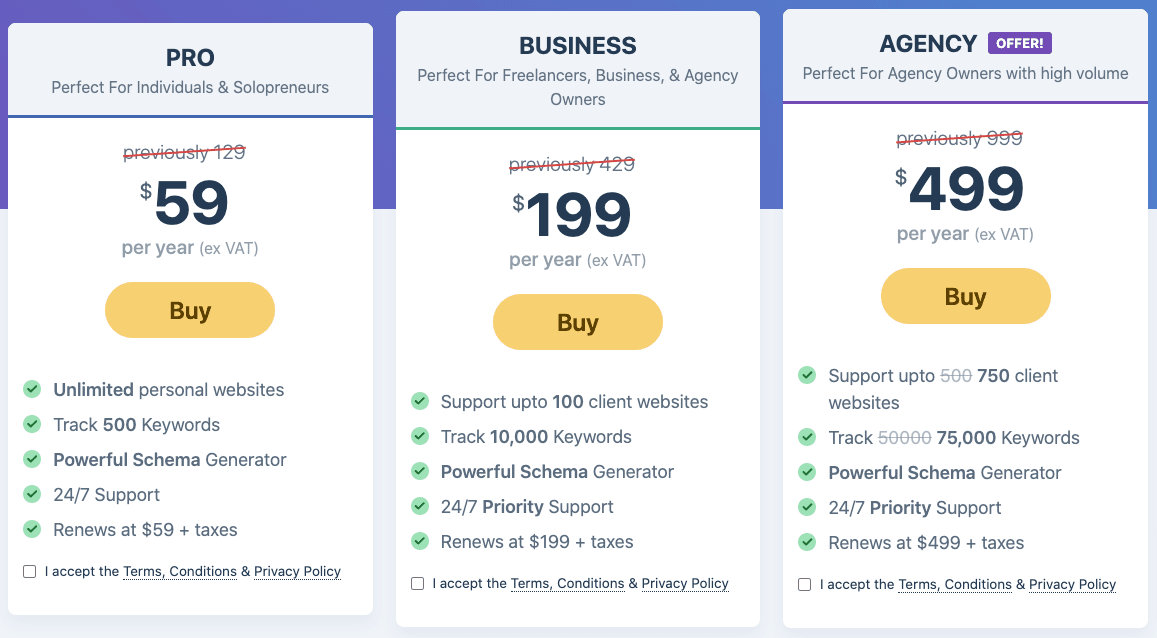Click check icon beside 750 client websites

807,375
